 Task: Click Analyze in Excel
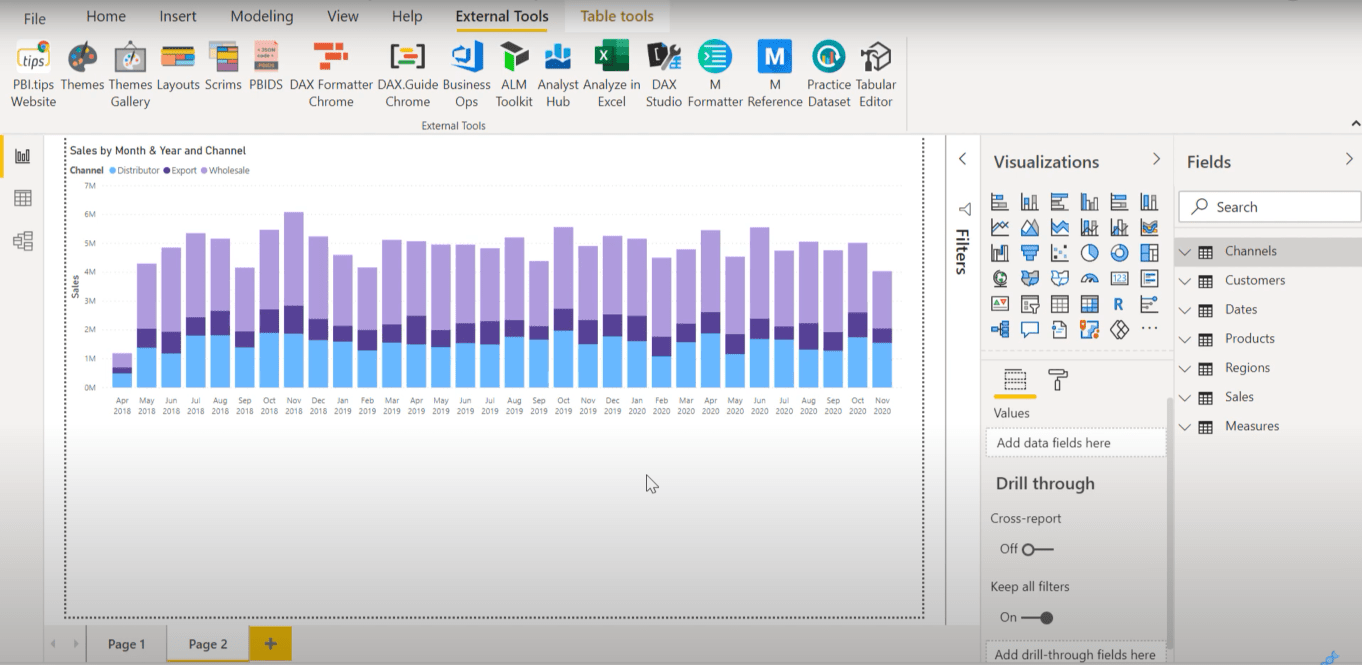611,74
